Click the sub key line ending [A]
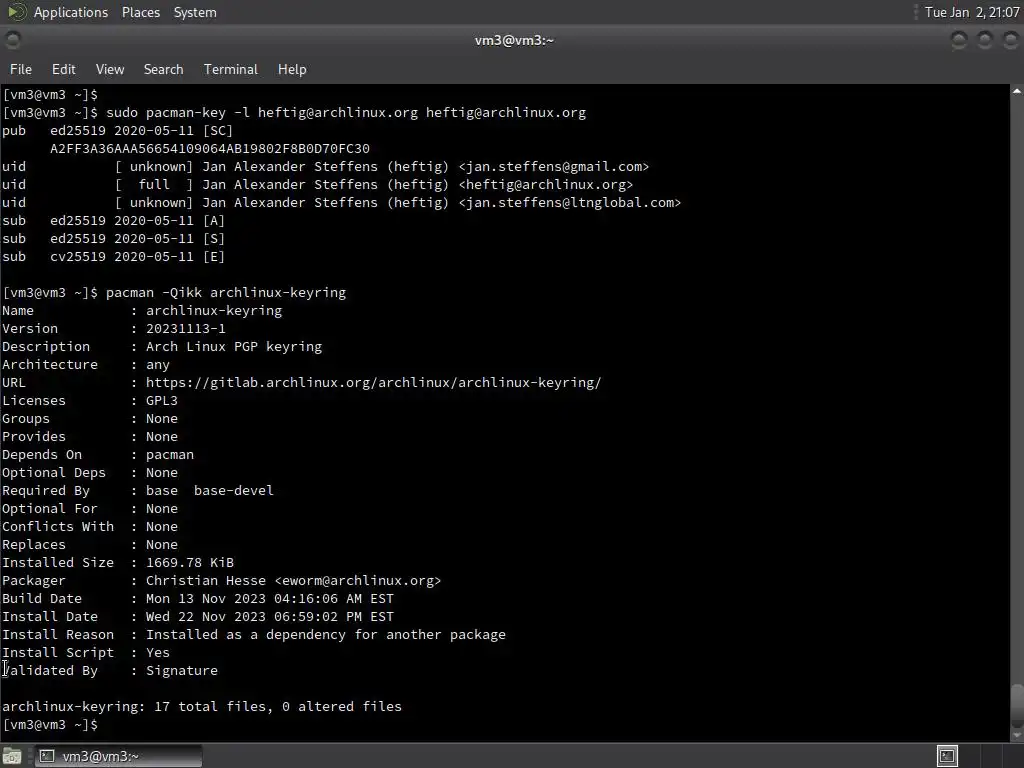 [x=113, y=221]
